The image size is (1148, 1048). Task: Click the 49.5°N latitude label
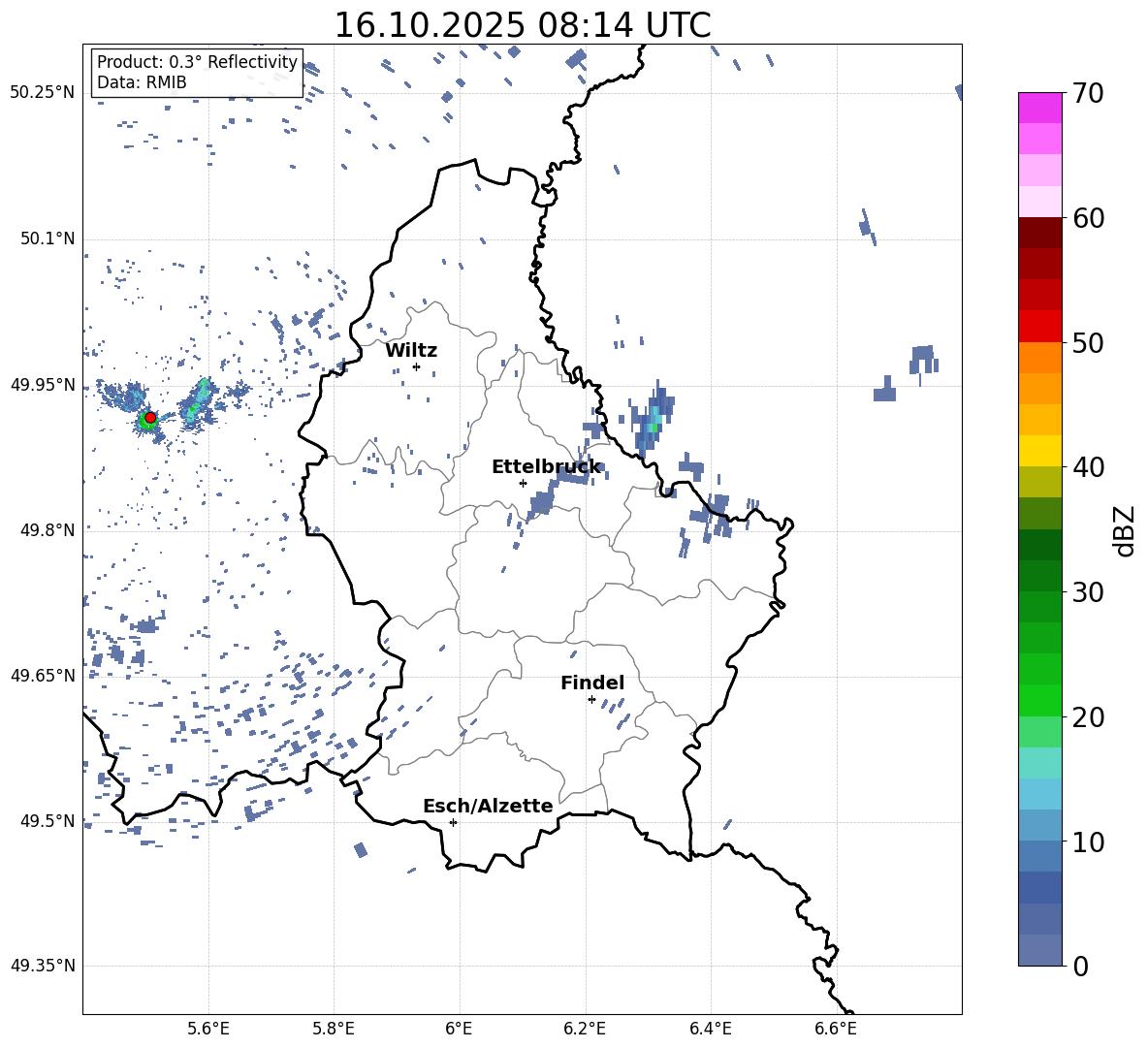click(48, 821)
